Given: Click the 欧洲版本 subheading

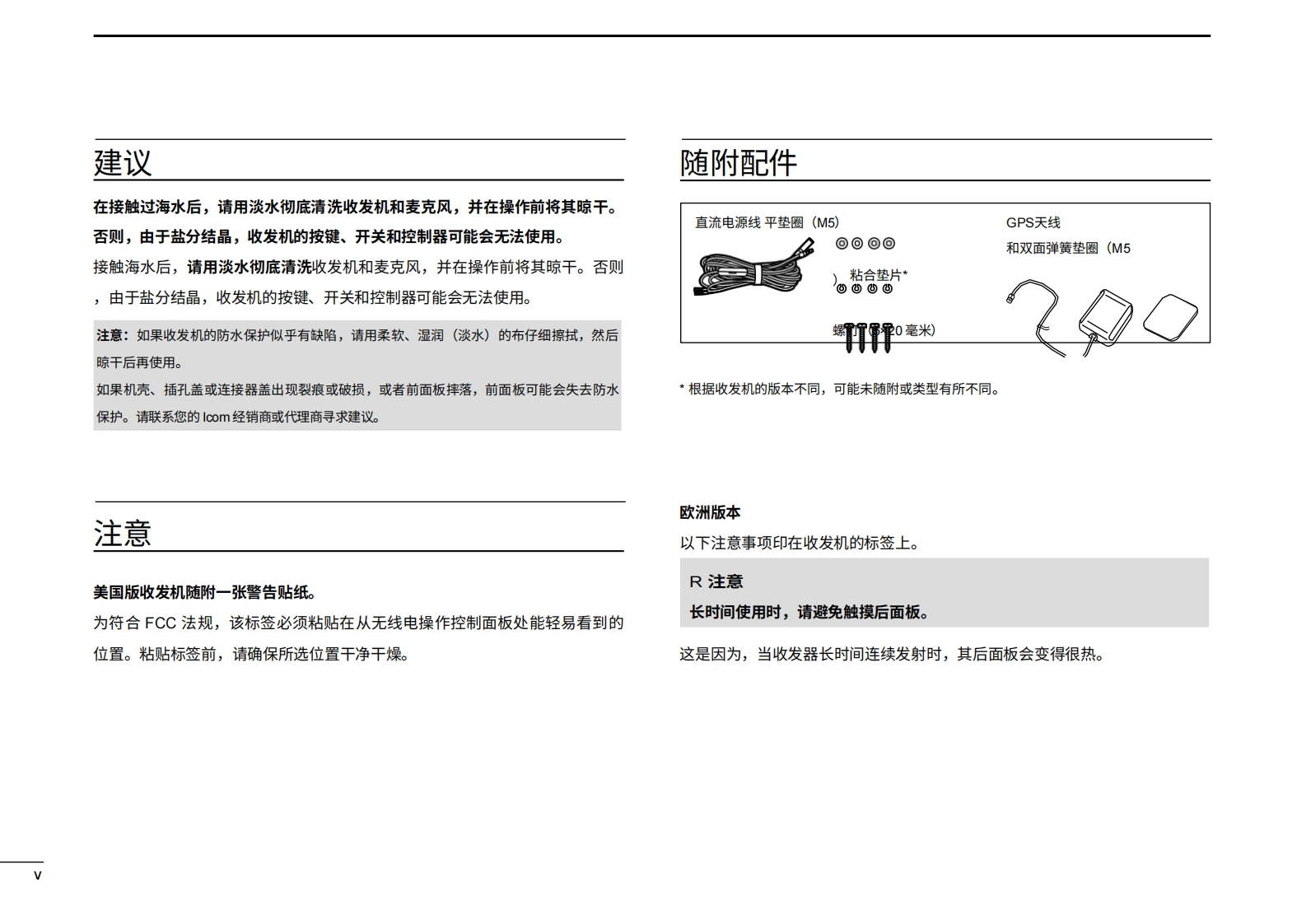Looking at the screenshot, I should (x=710, y=512).
